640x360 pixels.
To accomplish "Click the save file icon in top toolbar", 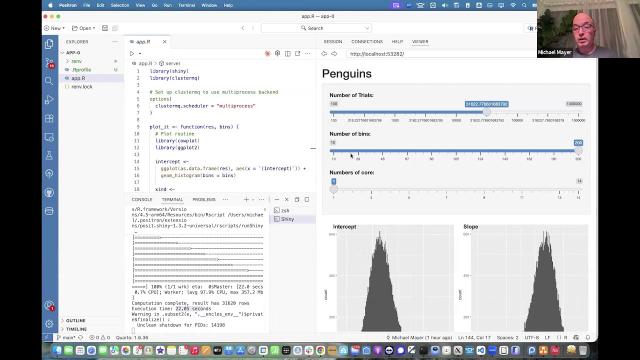I will tap(105, 28).
